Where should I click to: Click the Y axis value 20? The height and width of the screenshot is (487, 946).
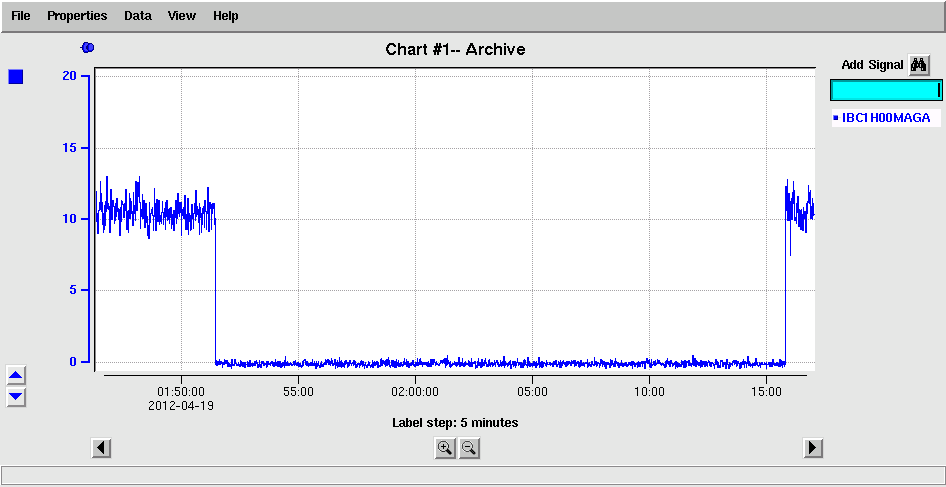coord(69,75)
